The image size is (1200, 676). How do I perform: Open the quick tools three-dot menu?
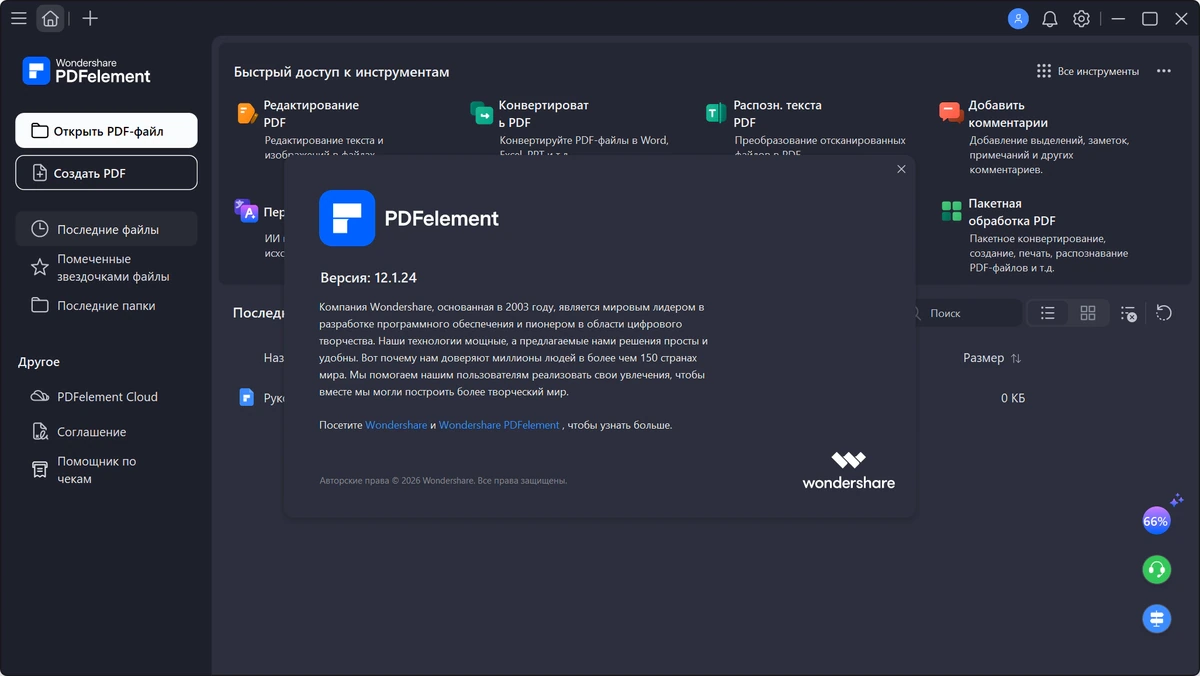point(1163,71)
